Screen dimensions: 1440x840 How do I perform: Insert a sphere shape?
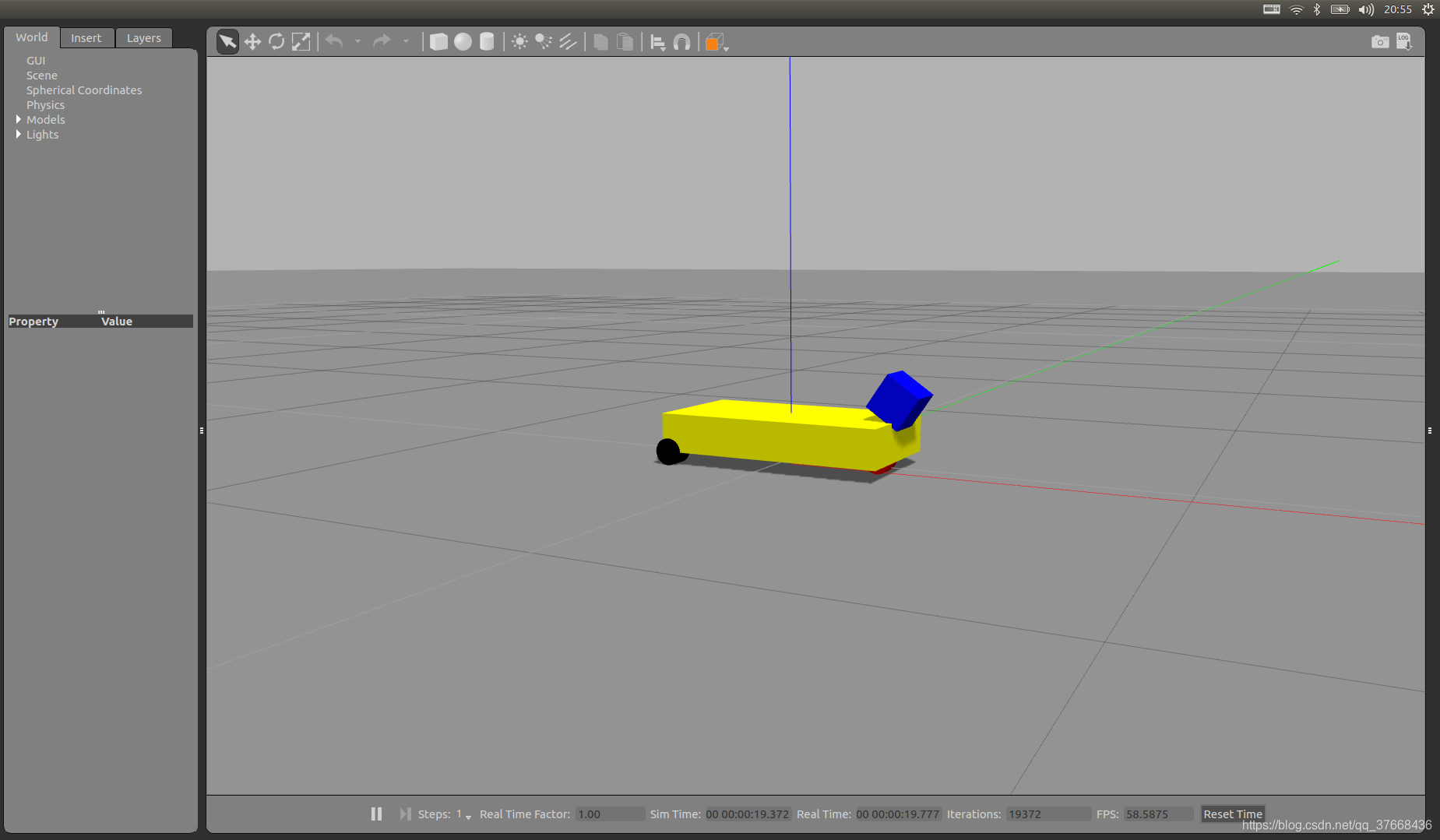[x=463, y=41]
